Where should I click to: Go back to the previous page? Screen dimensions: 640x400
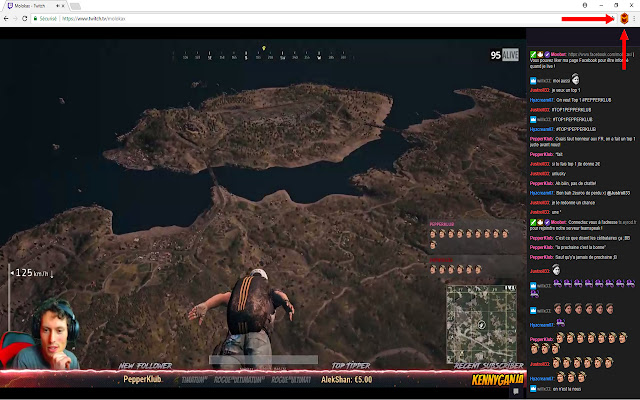tap(6, 19)
